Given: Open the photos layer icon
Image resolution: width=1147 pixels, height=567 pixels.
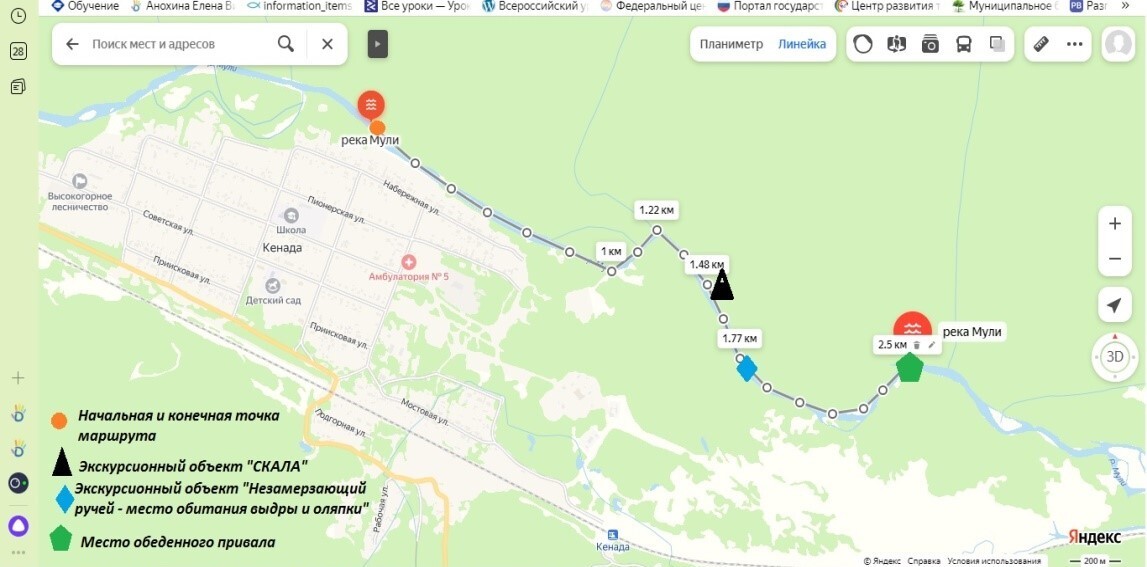Looking at the screenshot, I should point(930,44).
